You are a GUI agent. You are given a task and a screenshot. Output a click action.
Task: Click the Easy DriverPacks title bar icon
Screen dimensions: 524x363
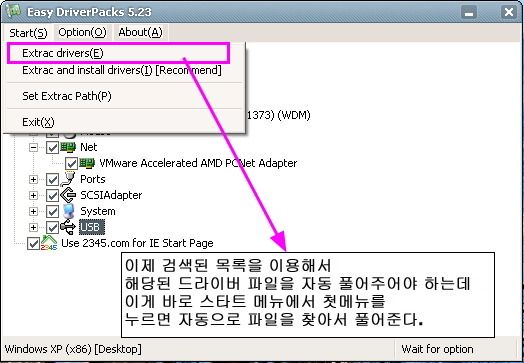pos(13,11)
